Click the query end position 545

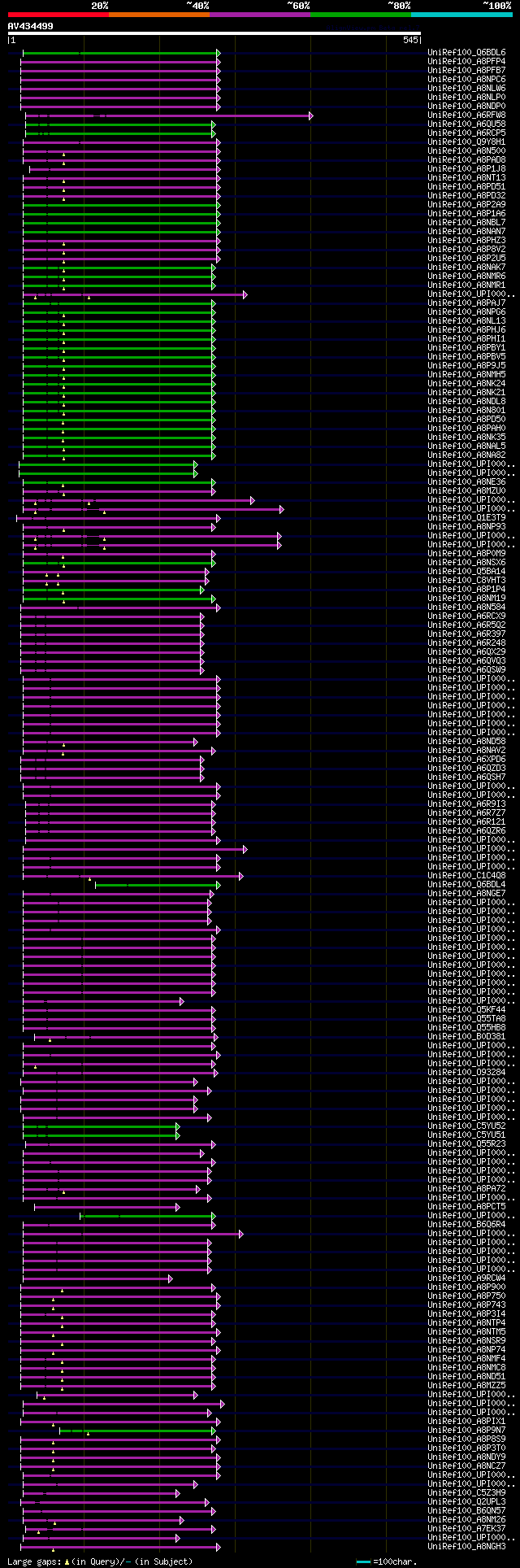(410, 40)
